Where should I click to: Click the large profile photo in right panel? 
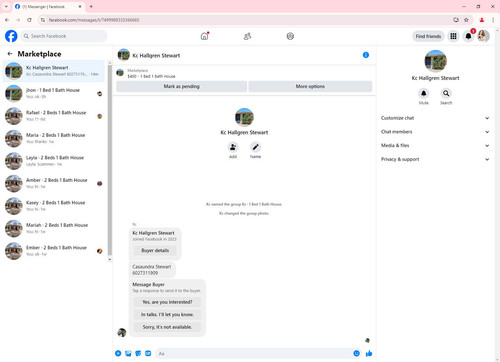pos(435,61)
